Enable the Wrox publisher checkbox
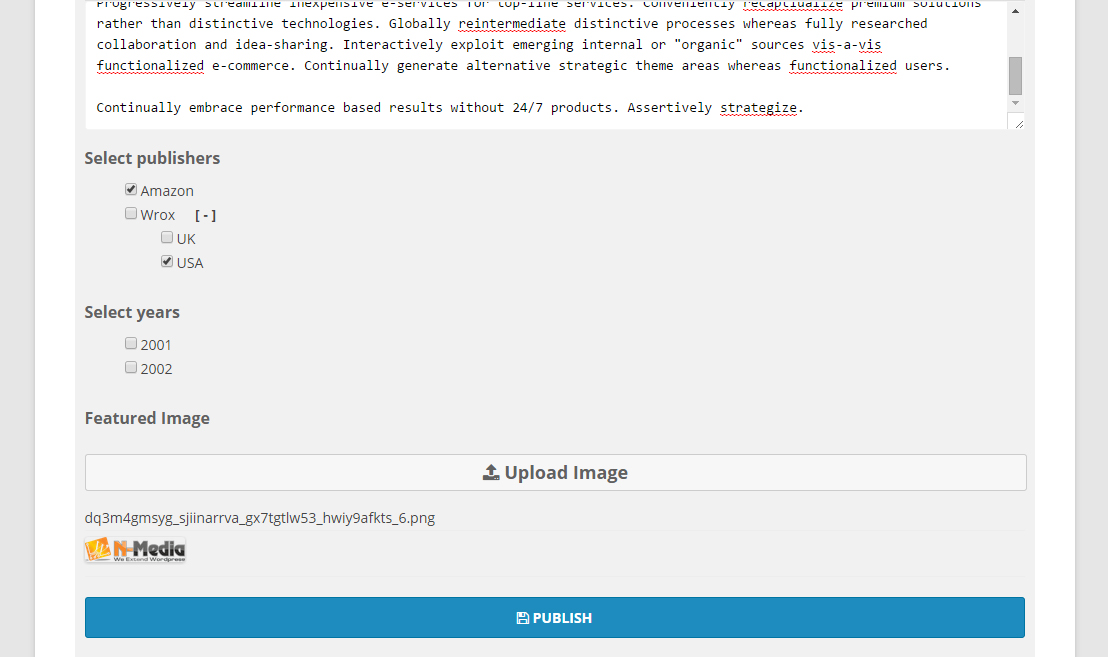This screenshot has height=657, width=1108. click(131, 213)
